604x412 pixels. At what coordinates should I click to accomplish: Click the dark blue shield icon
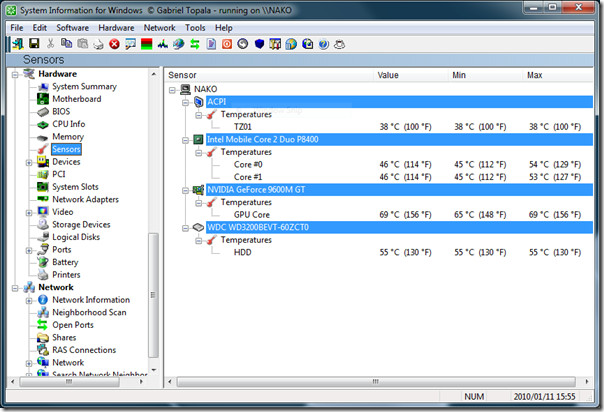click(259, 44)
